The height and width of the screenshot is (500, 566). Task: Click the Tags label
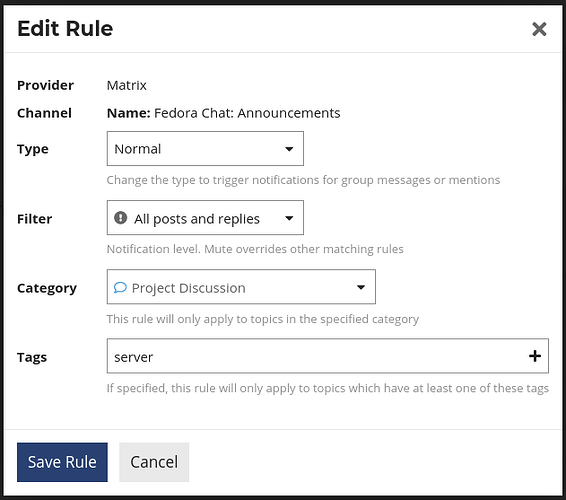[32, 357]
